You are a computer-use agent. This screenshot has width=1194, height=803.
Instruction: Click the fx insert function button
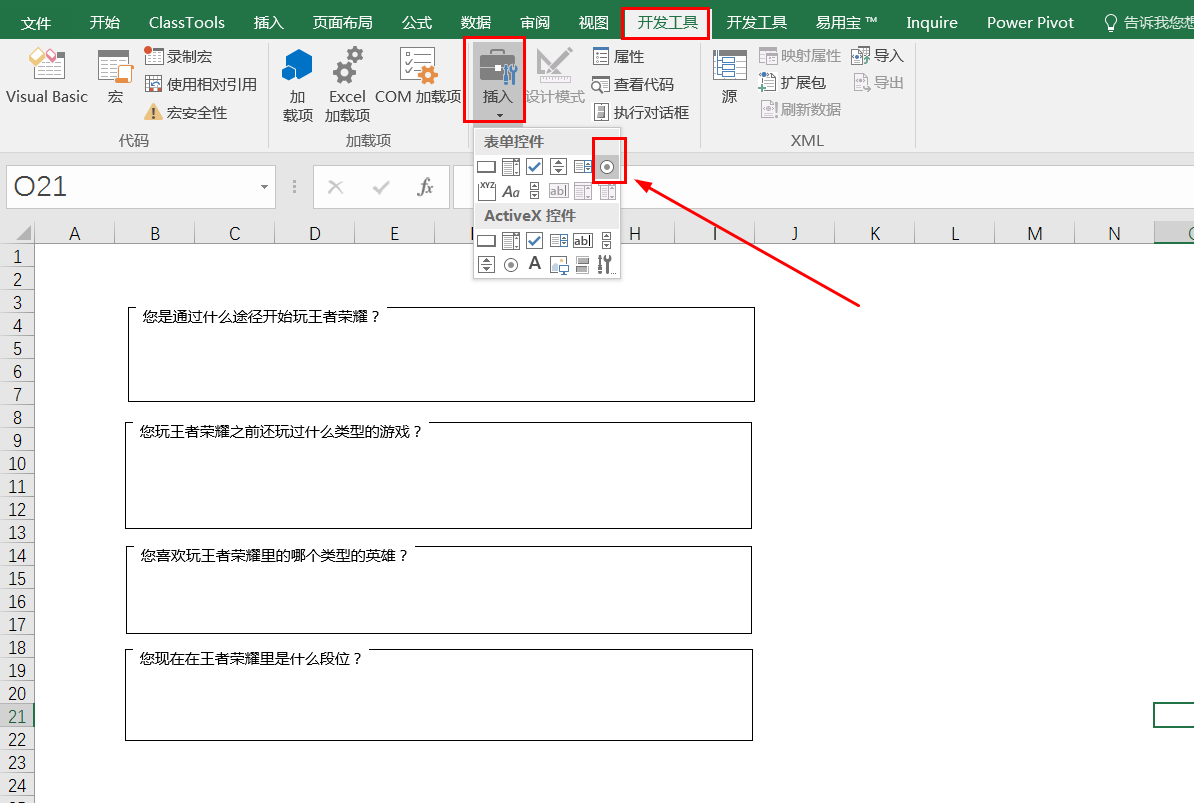pyautogui.click(x=425, y=186)
